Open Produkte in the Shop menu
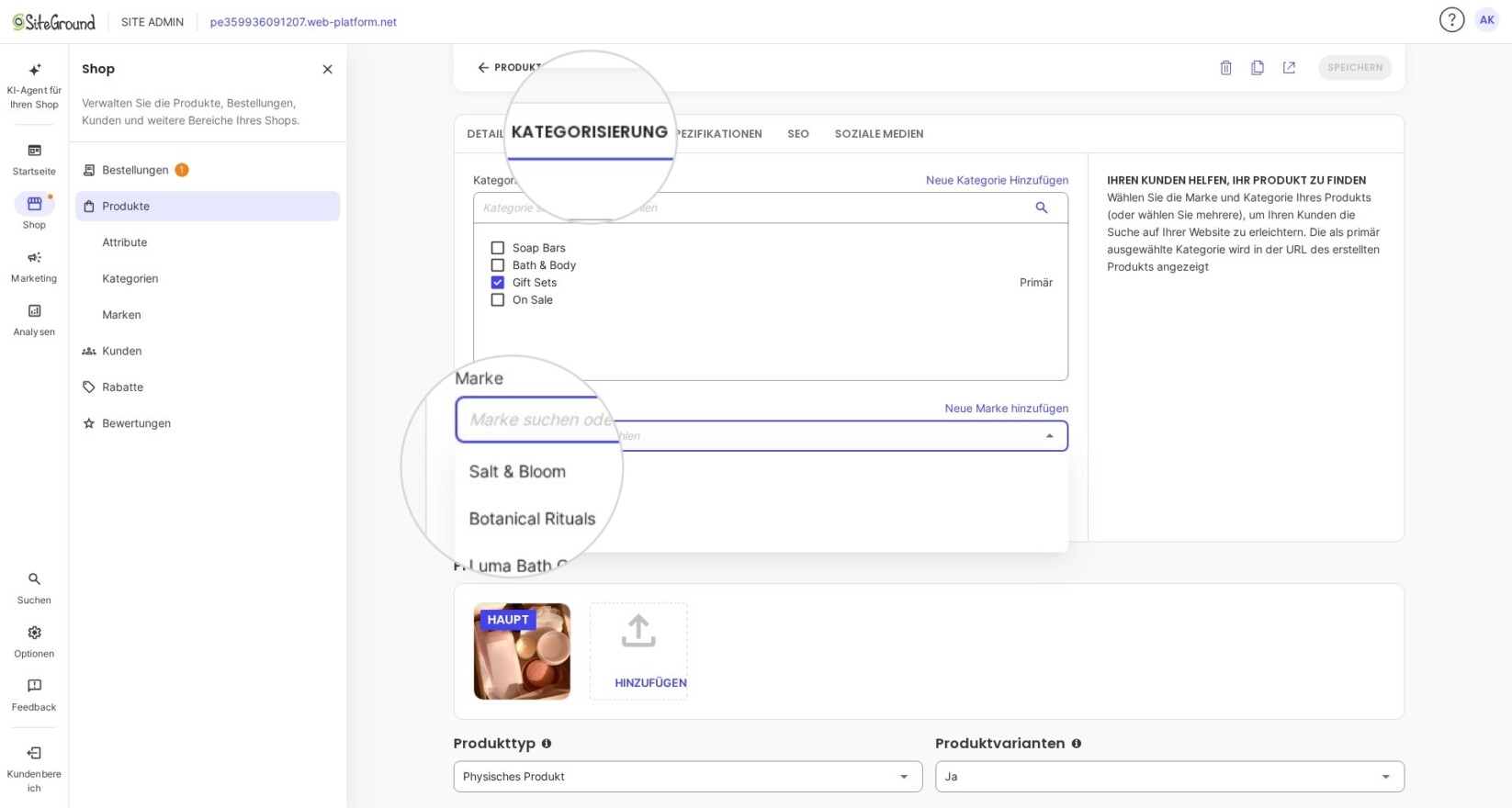The width and height of the screenshot is (1512, 808). click(x=208, y=207)
